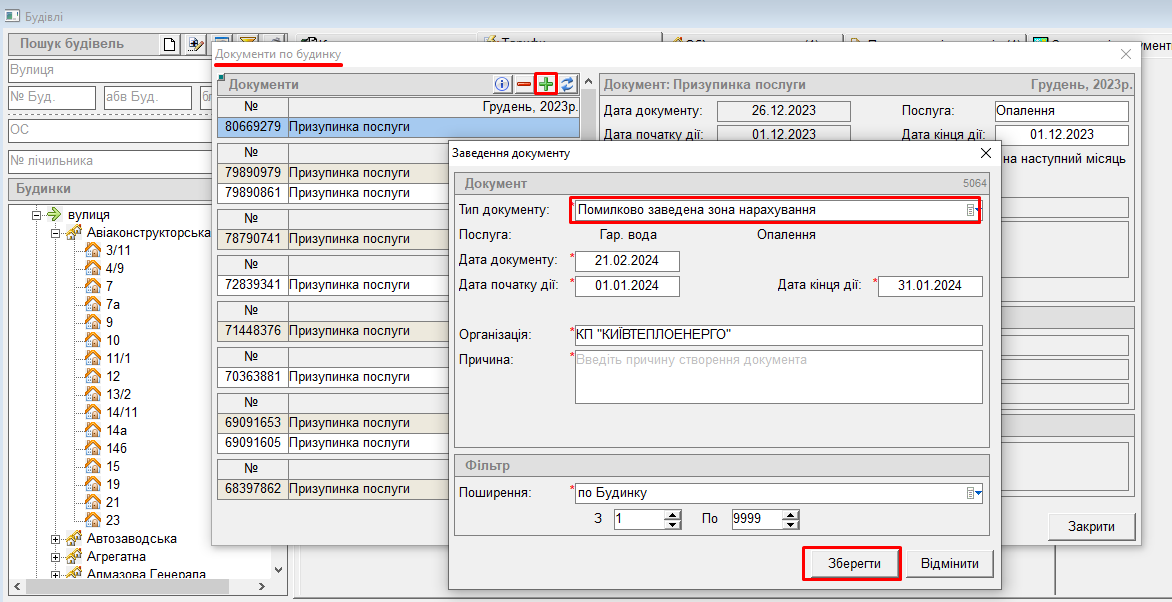Decrease the По range end value
Viewport: 1172px width, 602px height.
(x=791, y=524)
